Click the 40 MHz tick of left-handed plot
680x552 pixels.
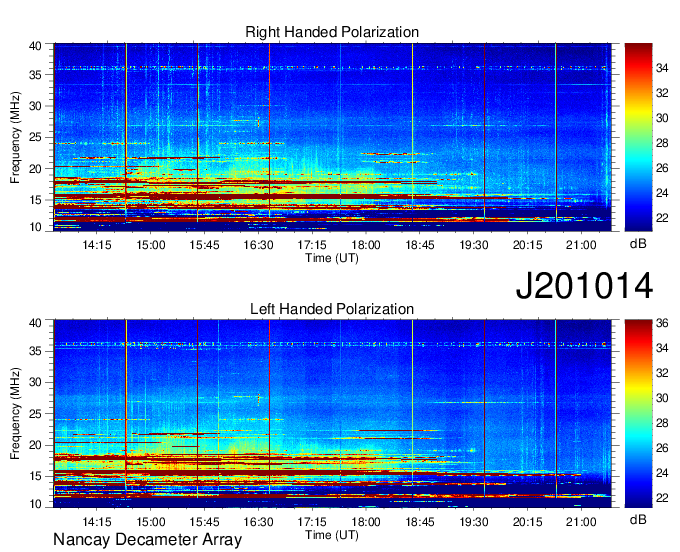[x=36, y=323]
